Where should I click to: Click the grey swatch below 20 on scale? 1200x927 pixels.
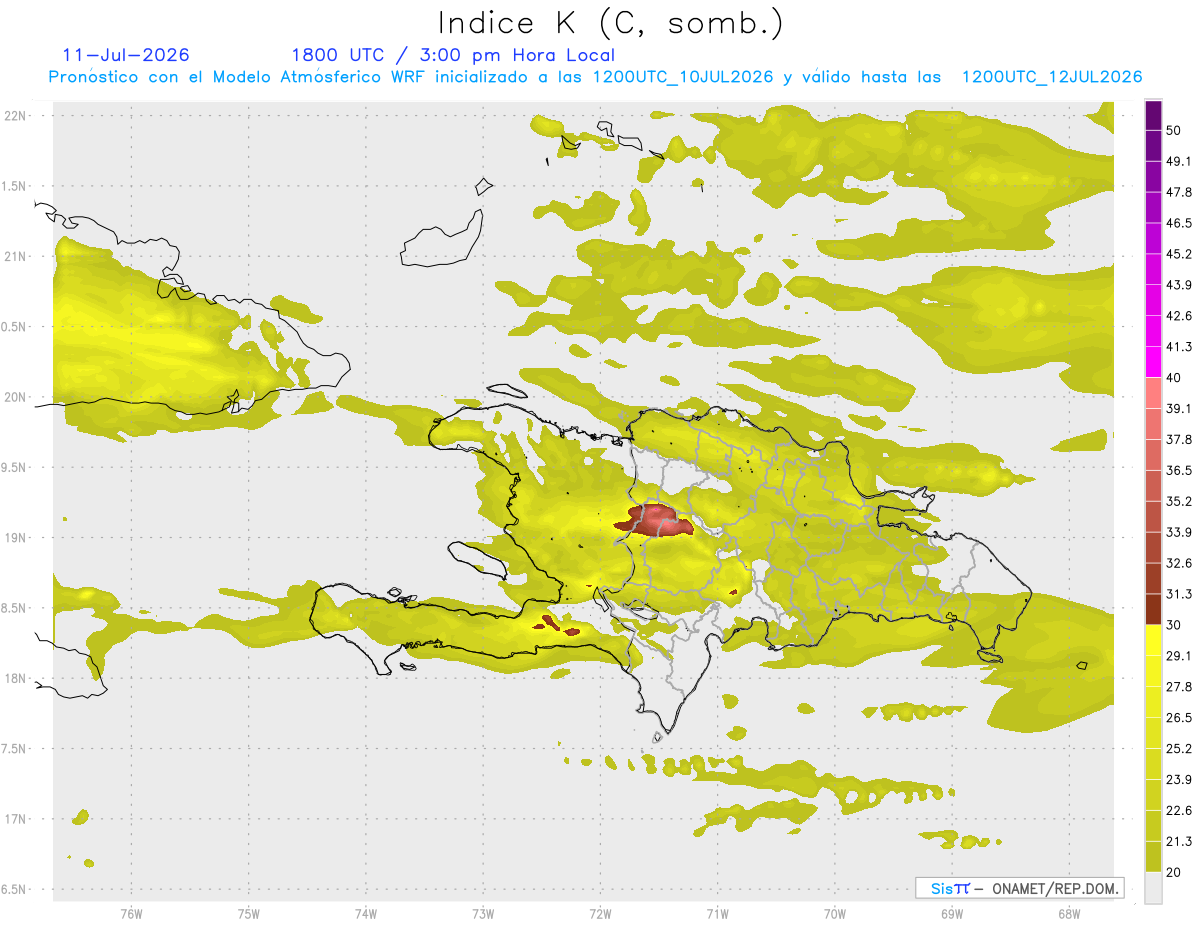(1153, 888)
